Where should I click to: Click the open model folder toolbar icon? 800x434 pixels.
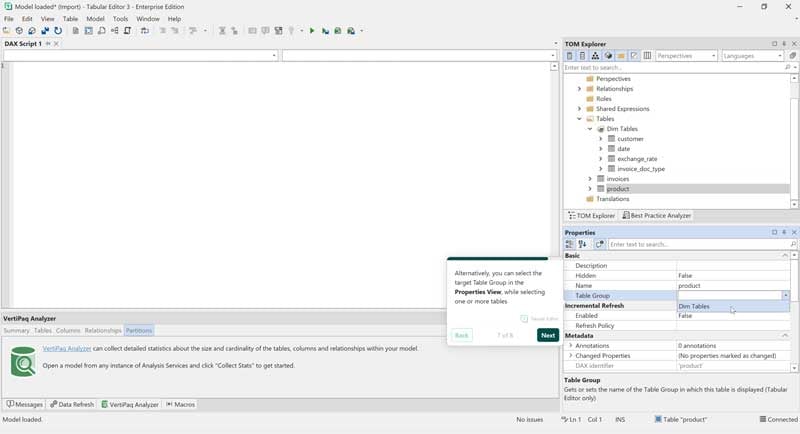click(x=7, y=31)
